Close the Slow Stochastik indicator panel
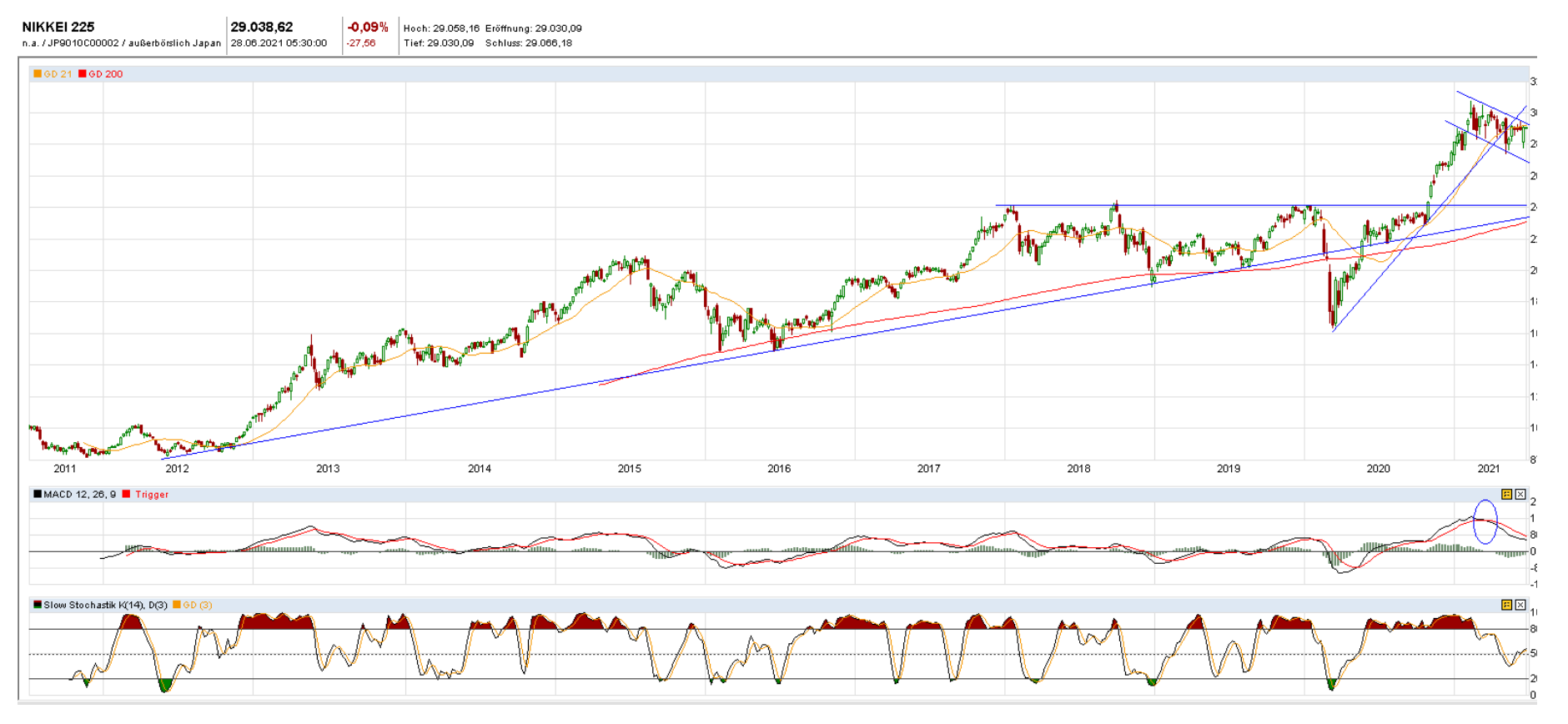1568x724 pixels. 1520,605
